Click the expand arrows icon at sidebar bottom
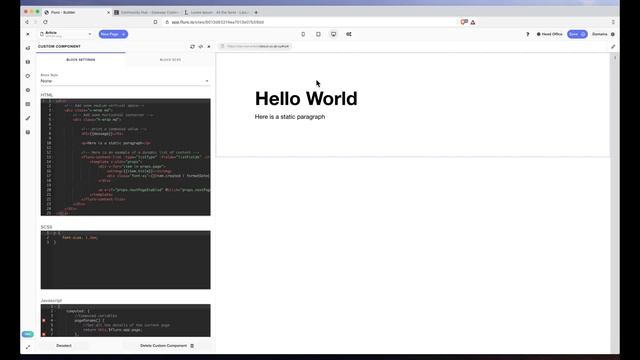This screenshot has height=360, width=640. (x=28, y=347)
